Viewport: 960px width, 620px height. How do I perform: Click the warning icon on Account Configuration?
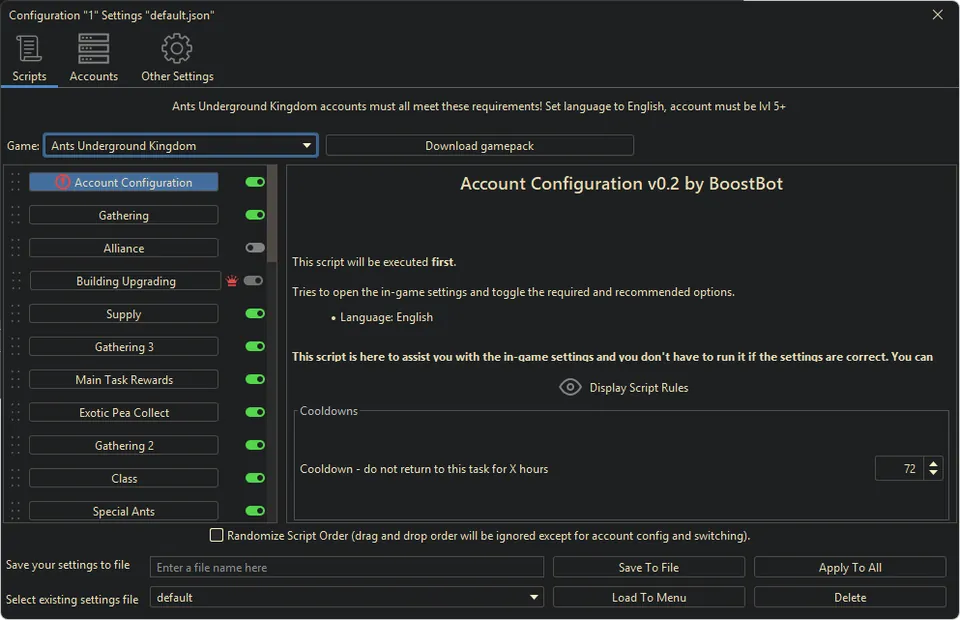click(62, 182)
